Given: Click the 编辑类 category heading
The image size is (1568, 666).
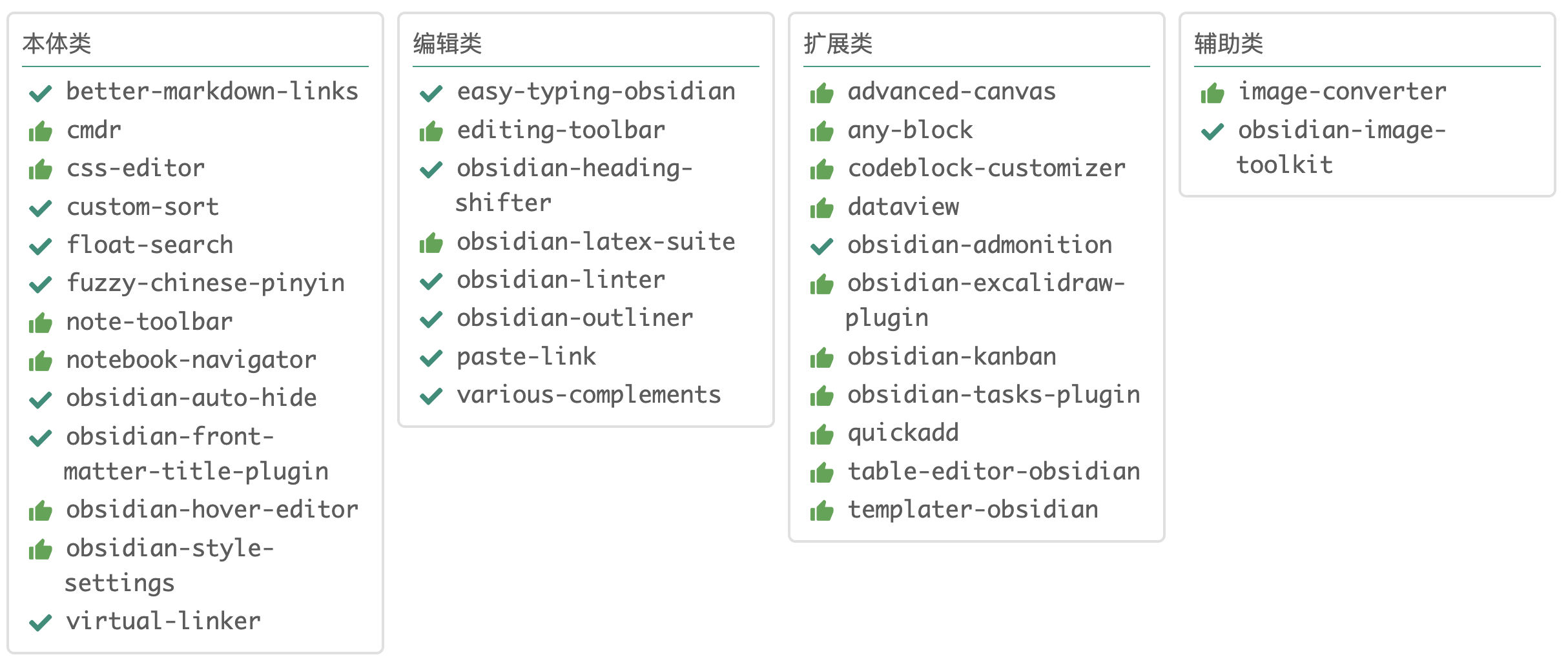Looking at the screenshot, I should [448, 44].
